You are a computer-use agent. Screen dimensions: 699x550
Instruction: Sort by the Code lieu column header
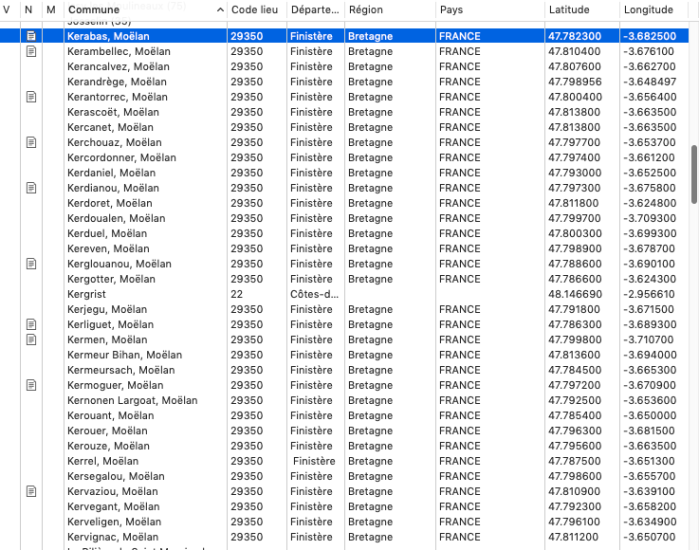(x=255, y=10)
